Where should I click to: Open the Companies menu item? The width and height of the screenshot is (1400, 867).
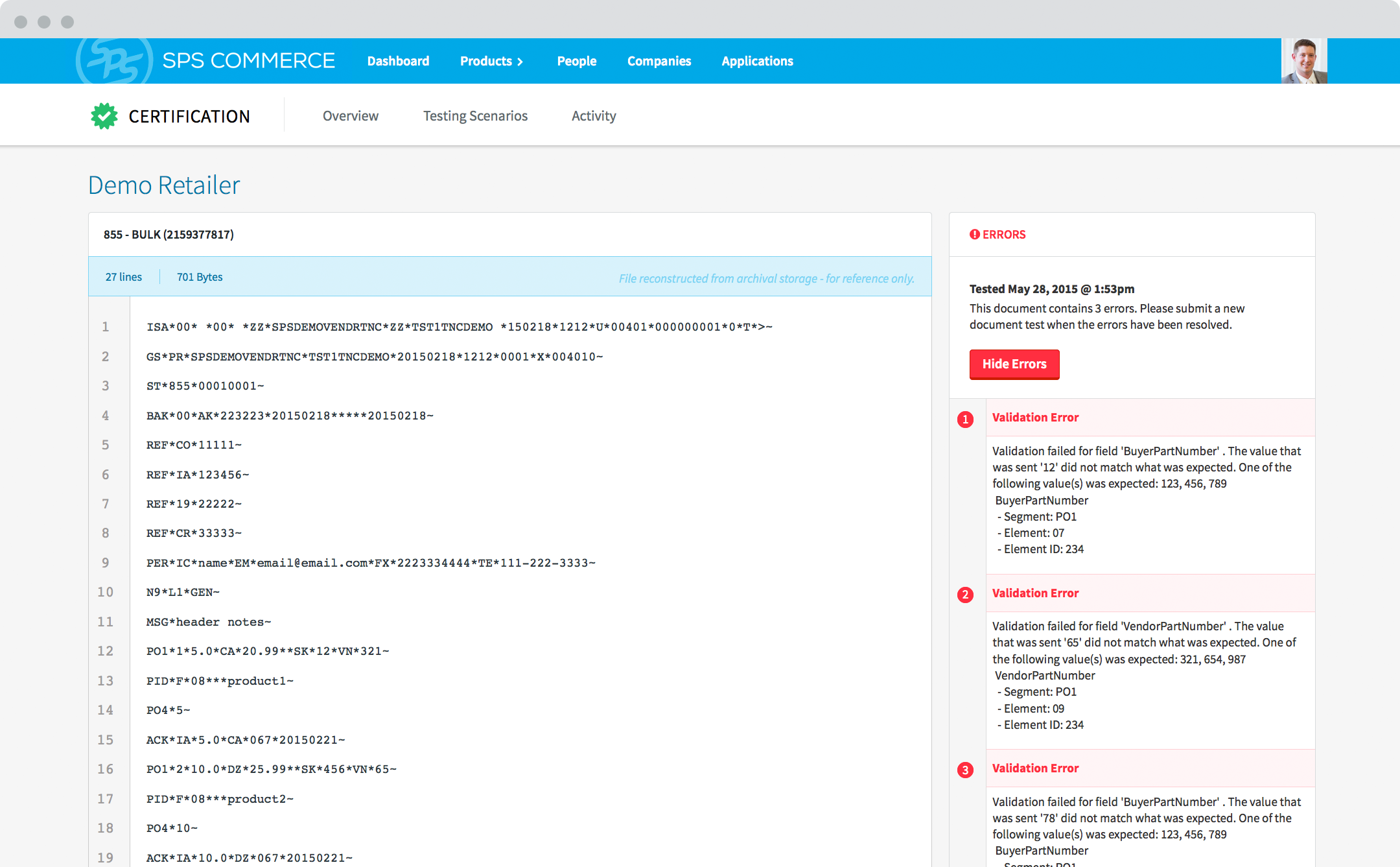coord(659,61)
